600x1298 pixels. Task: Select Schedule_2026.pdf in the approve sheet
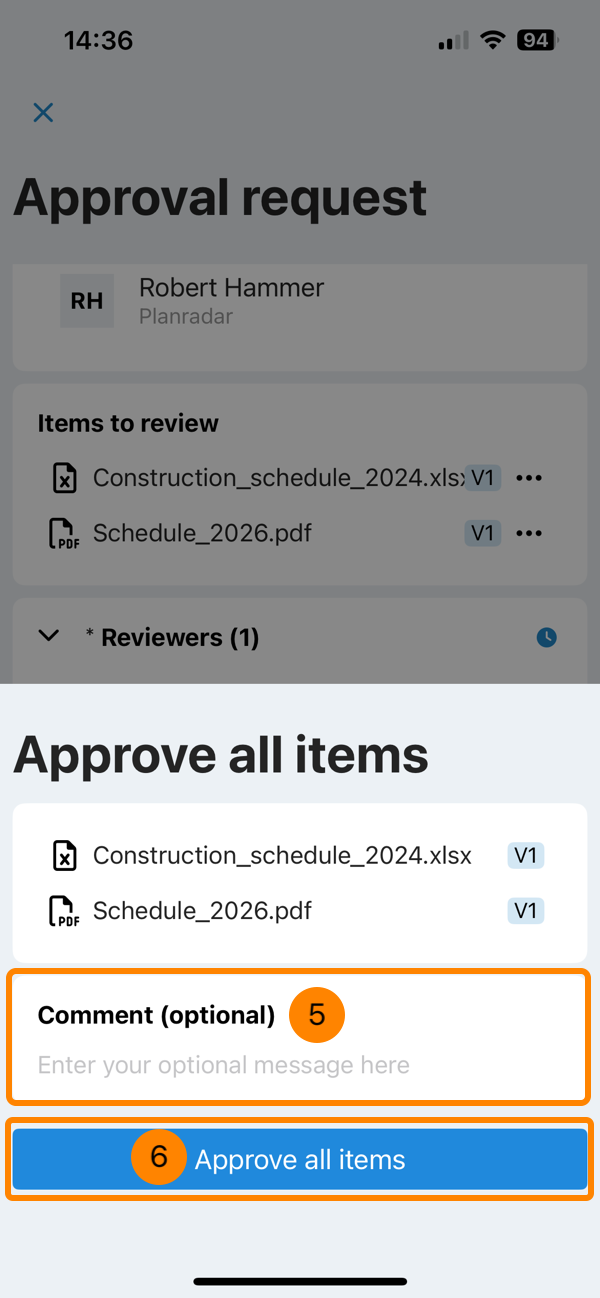coord(202,911)
